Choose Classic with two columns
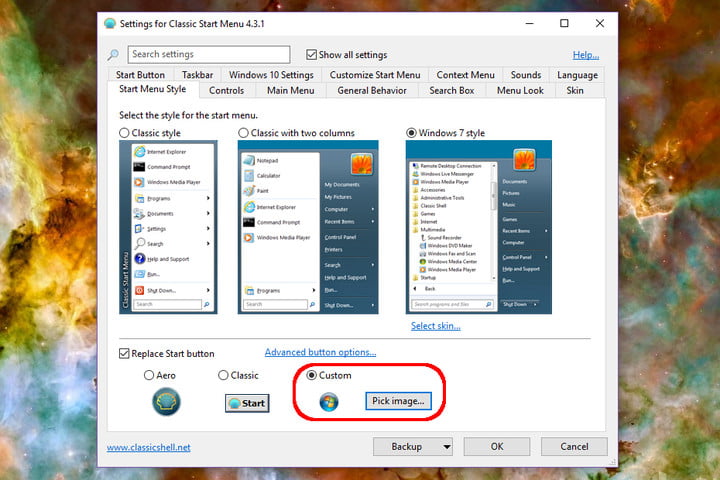Screen dimensions: 720x480 [x=243, y=133]
